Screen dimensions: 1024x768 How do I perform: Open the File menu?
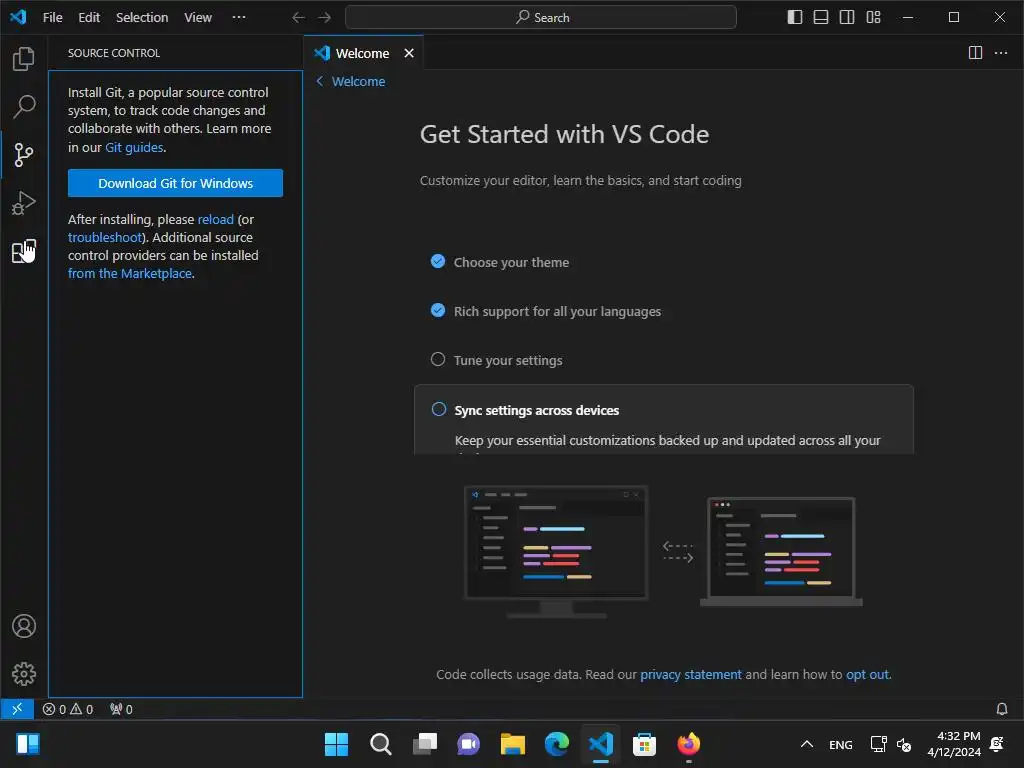52,18
